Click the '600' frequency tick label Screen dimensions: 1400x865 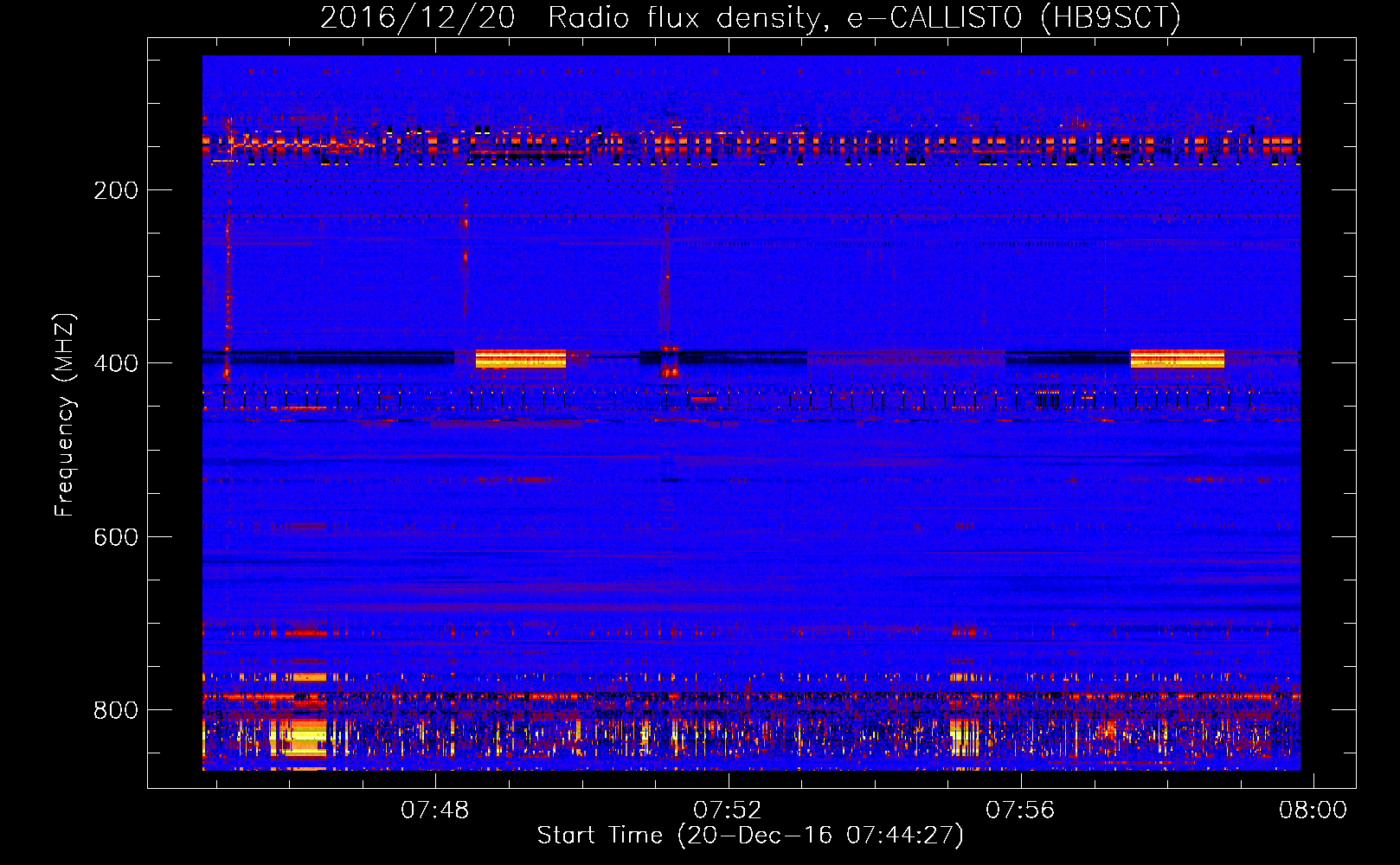click(116, 537)
